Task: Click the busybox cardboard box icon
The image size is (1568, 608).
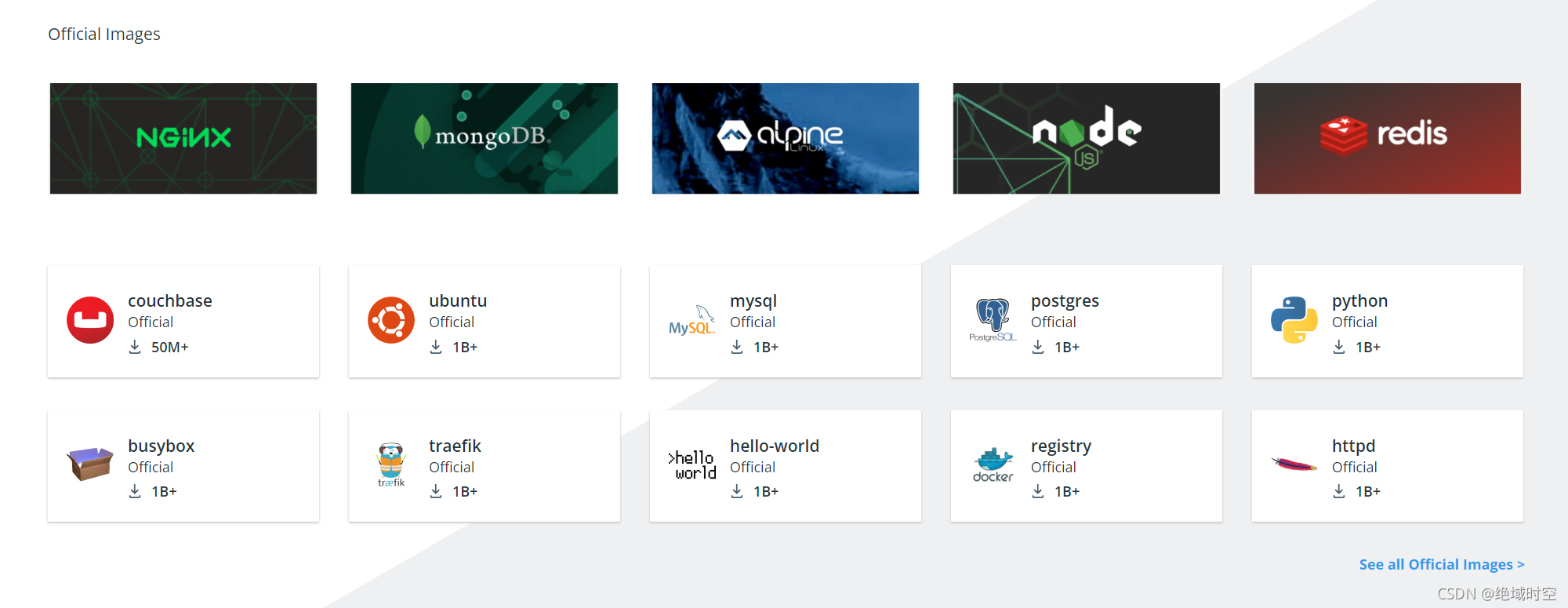Action: 90,464
